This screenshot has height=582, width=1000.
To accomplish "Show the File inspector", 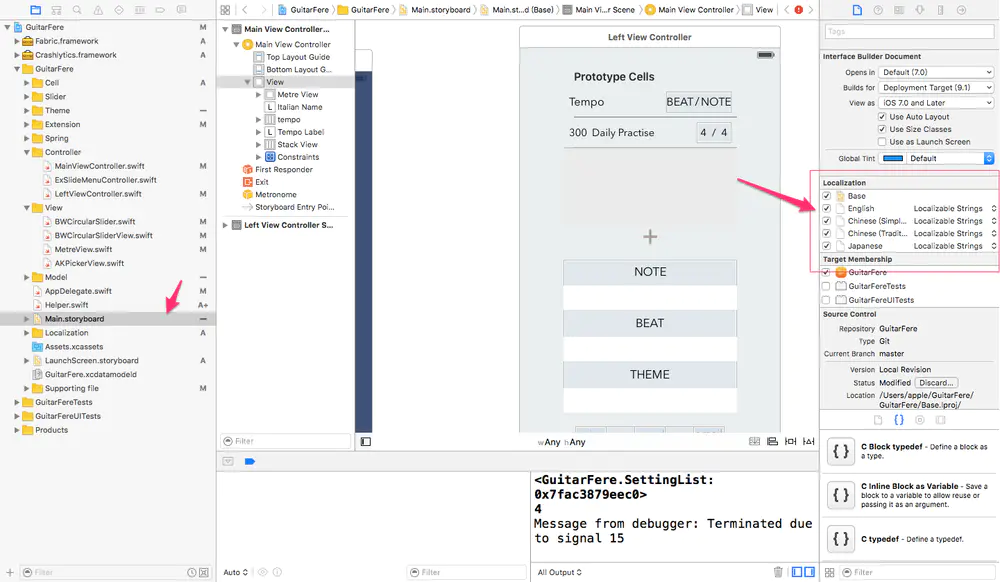I will pos(857,10).
